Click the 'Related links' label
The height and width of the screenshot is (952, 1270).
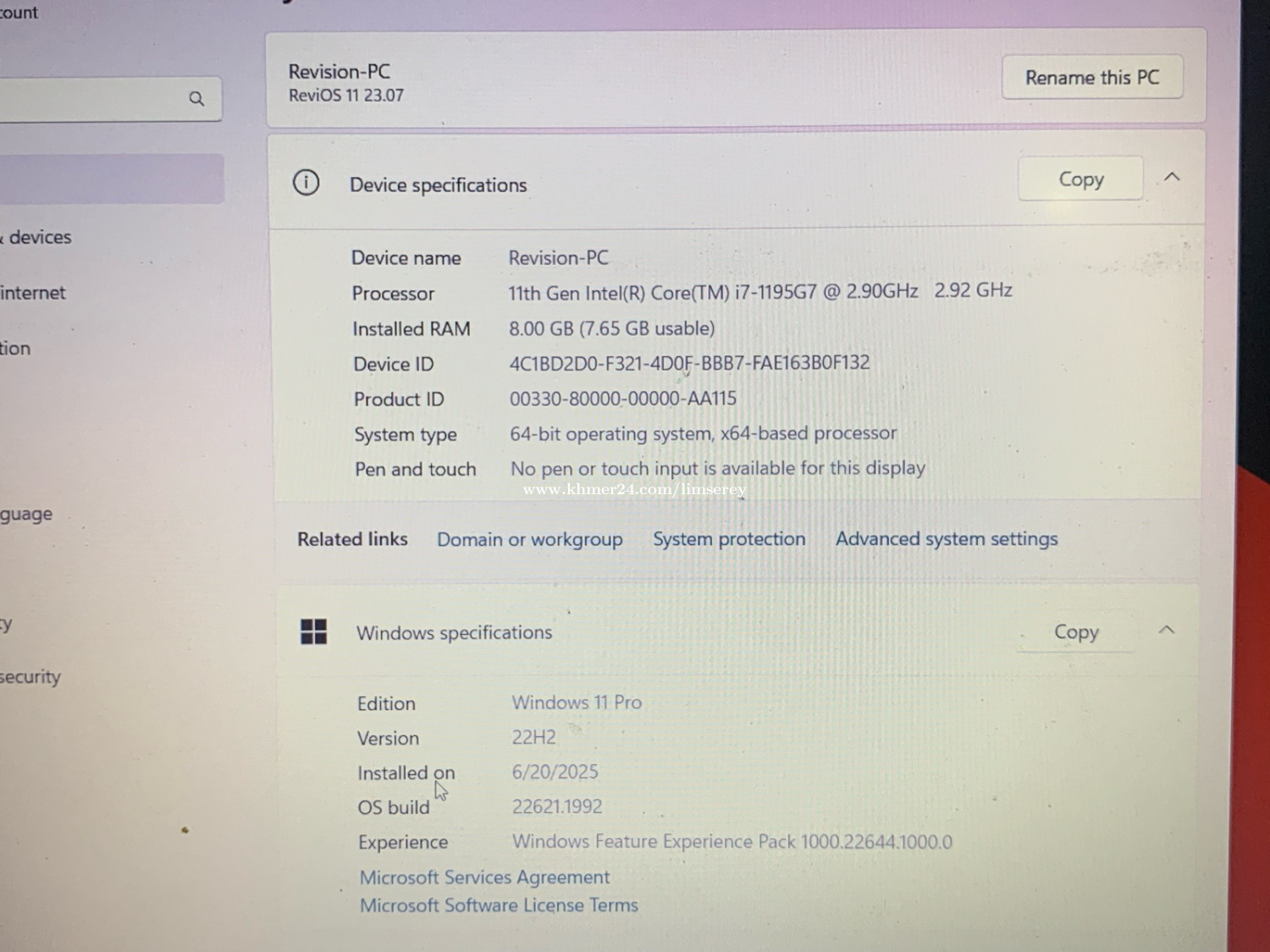(352, 539)
